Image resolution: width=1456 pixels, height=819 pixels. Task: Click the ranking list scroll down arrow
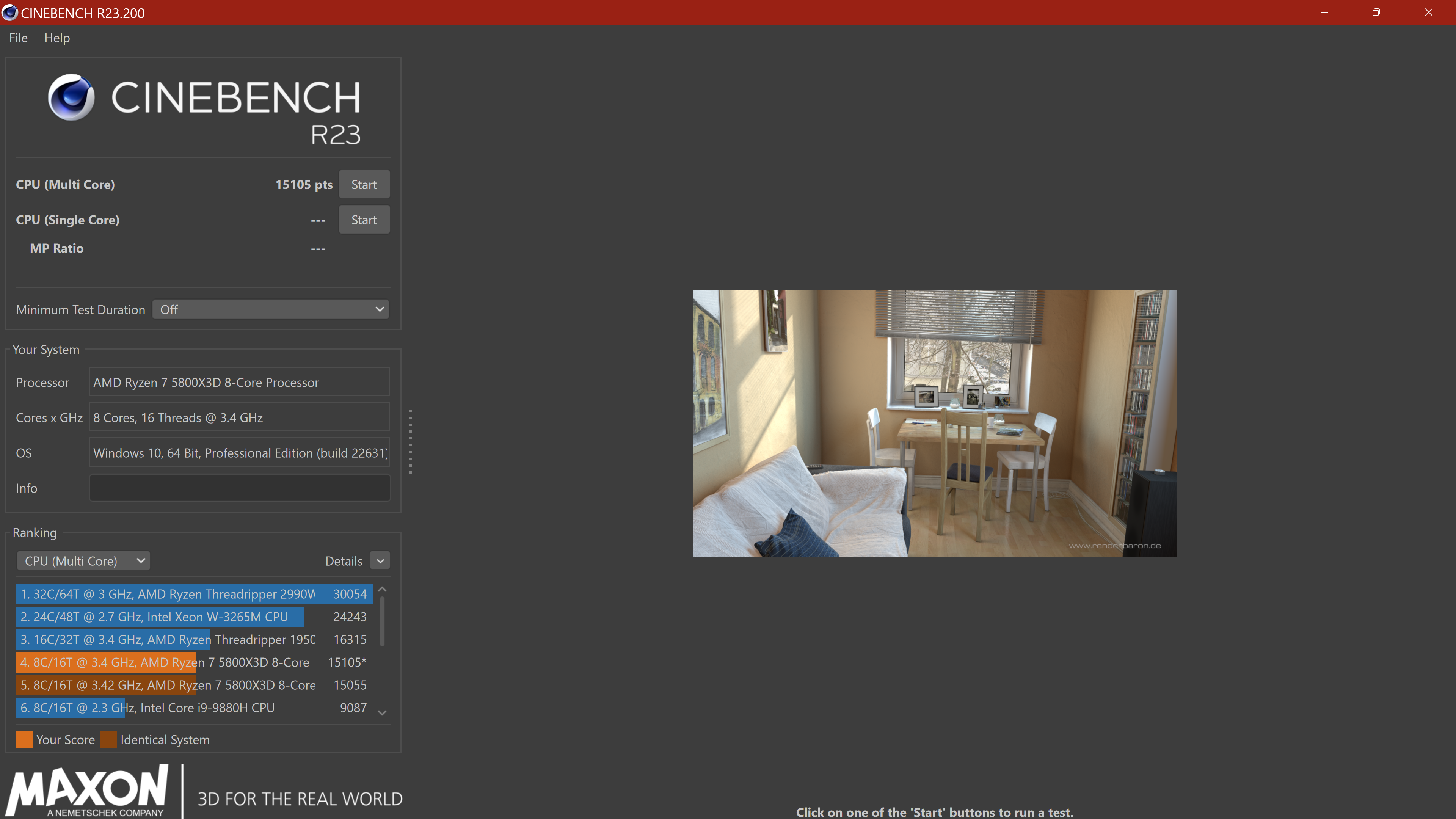(x=382, y=713)
